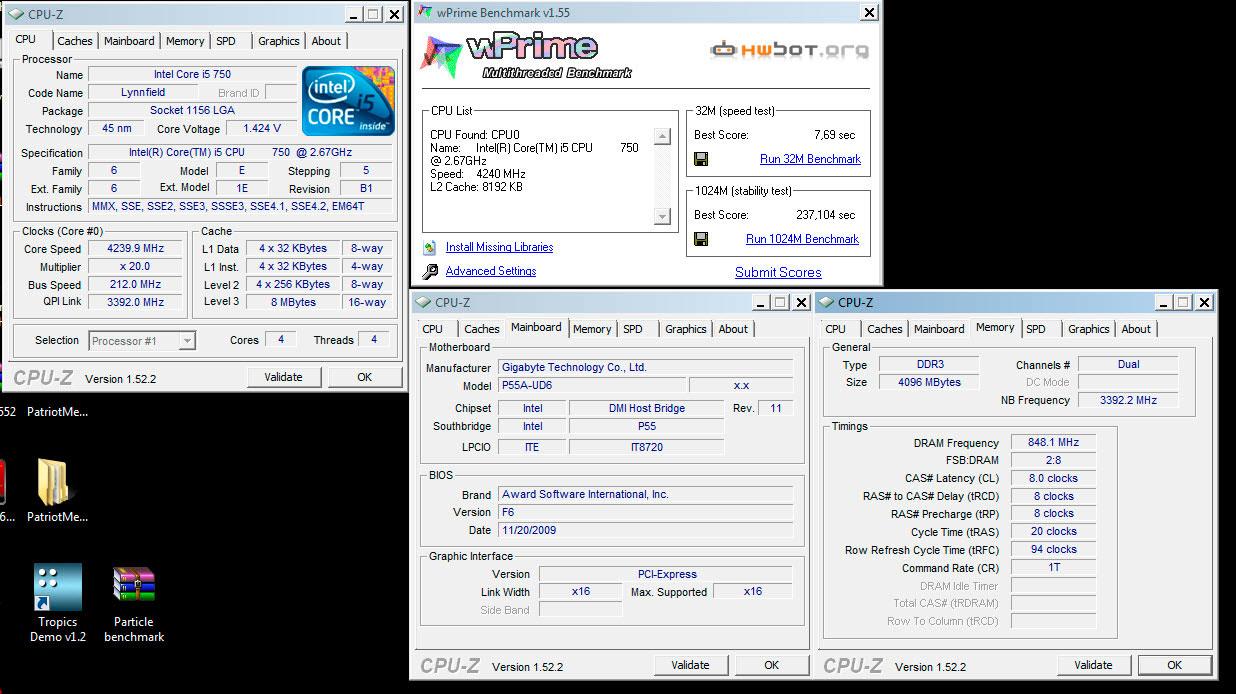
Task: Click the Core Voltage value 1.424 V
Action: coord(261,129)
